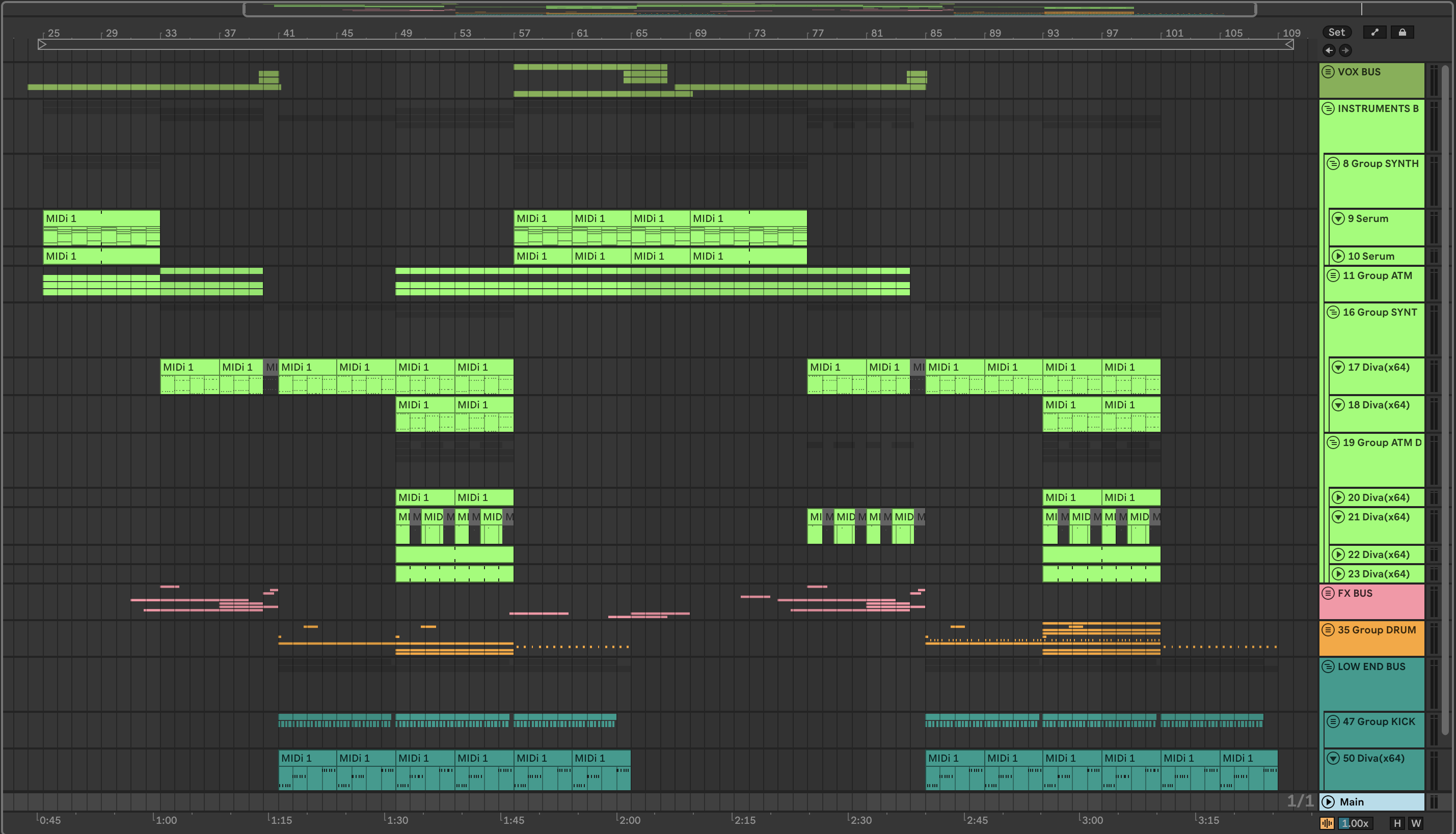Click the 1.00x zoom value field
Viewport: 1456px width, 834px height.
click(x=1355, y=823)
